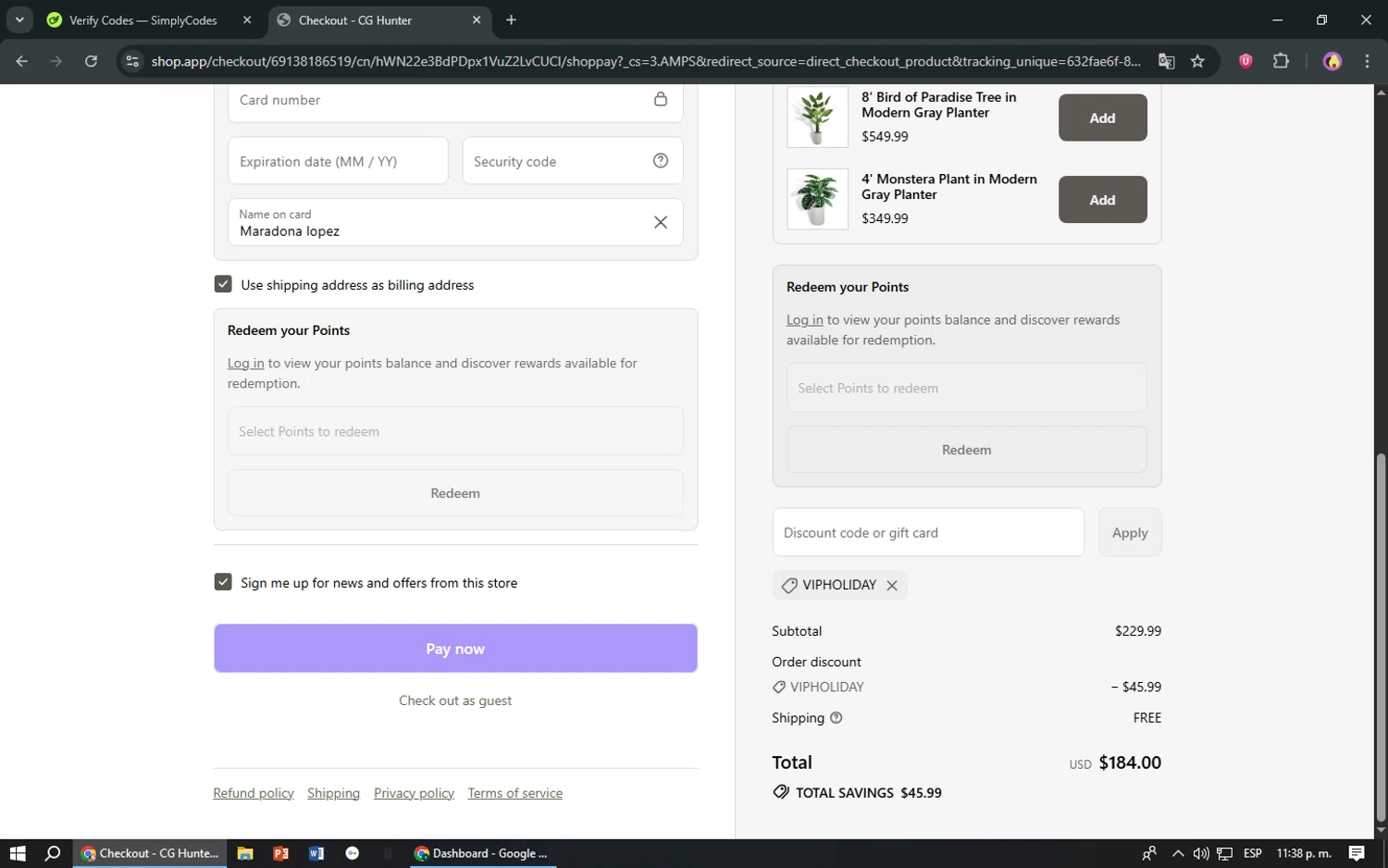Remove the VIPHOLIDAY discount code
The image size is (1388, 868).
tap(892, 585)
